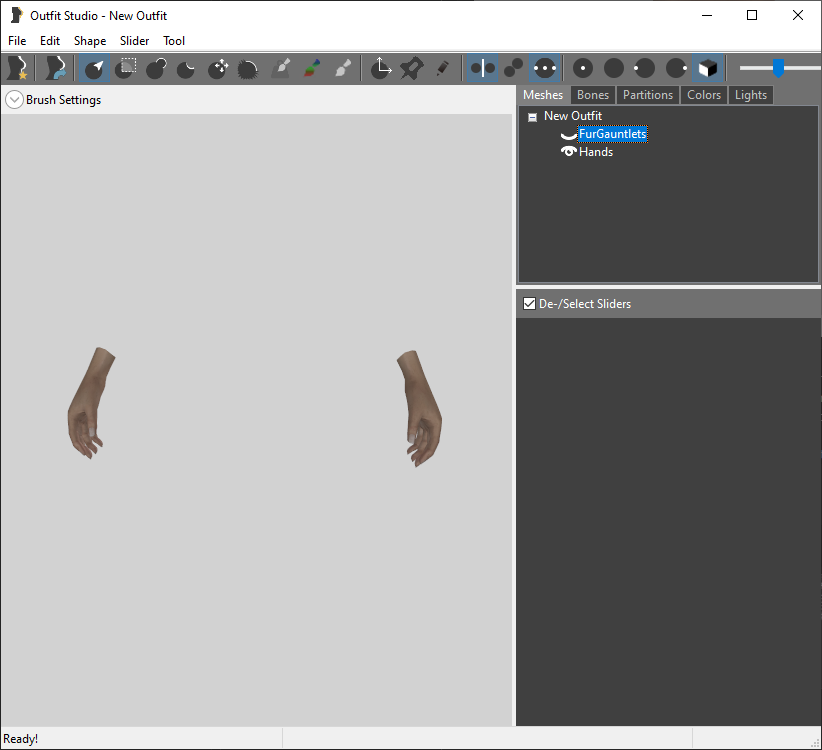The height and width of the screenshot is (750, 822).
Task: Select the Color Paint brush
Action: click(x=312, y=68)
